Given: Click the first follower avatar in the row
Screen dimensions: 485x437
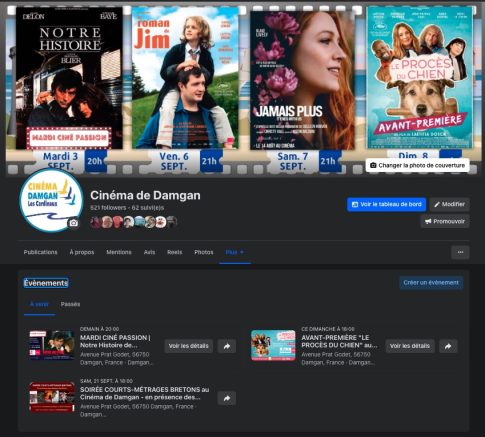Looking at the screenshot, I should (96, 222).
